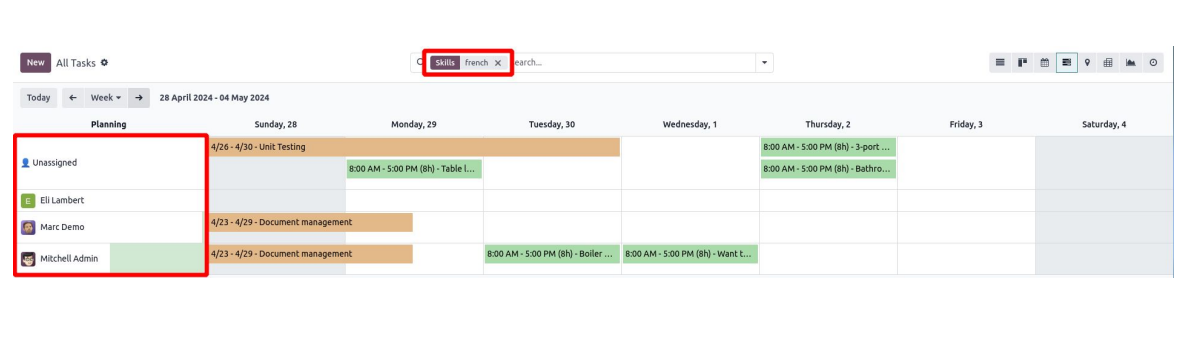The width and height of the screenshot is (1177, 361).
Task: Switch to the list view icon
Action: click(x=1000, y=63)
